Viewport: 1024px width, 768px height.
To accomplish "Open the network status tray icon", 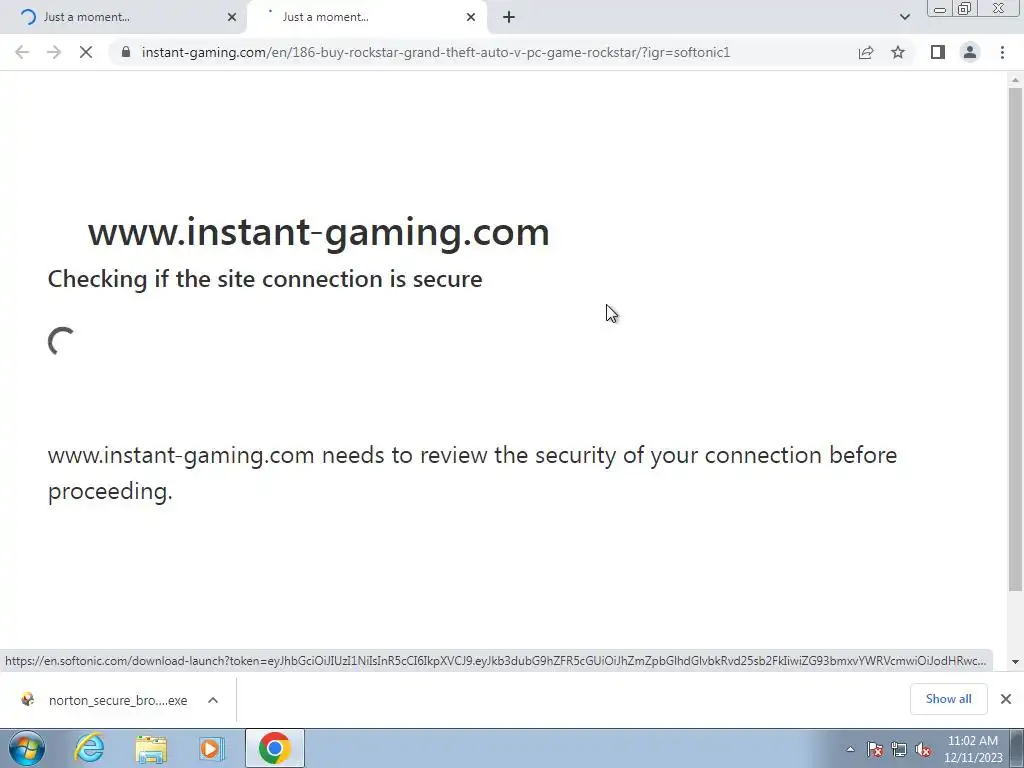I will (x=899, y=749).
